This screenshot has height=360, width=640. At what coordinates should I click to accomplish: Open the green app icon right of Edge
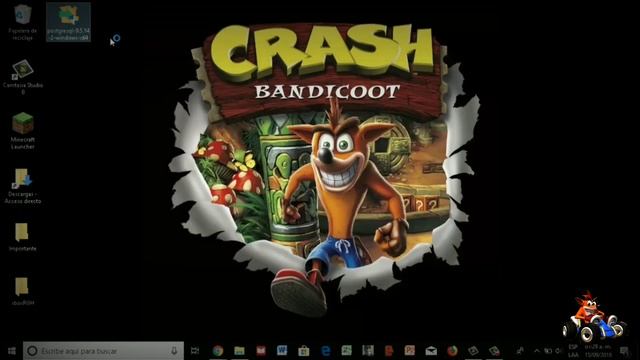tap(347, 351)
